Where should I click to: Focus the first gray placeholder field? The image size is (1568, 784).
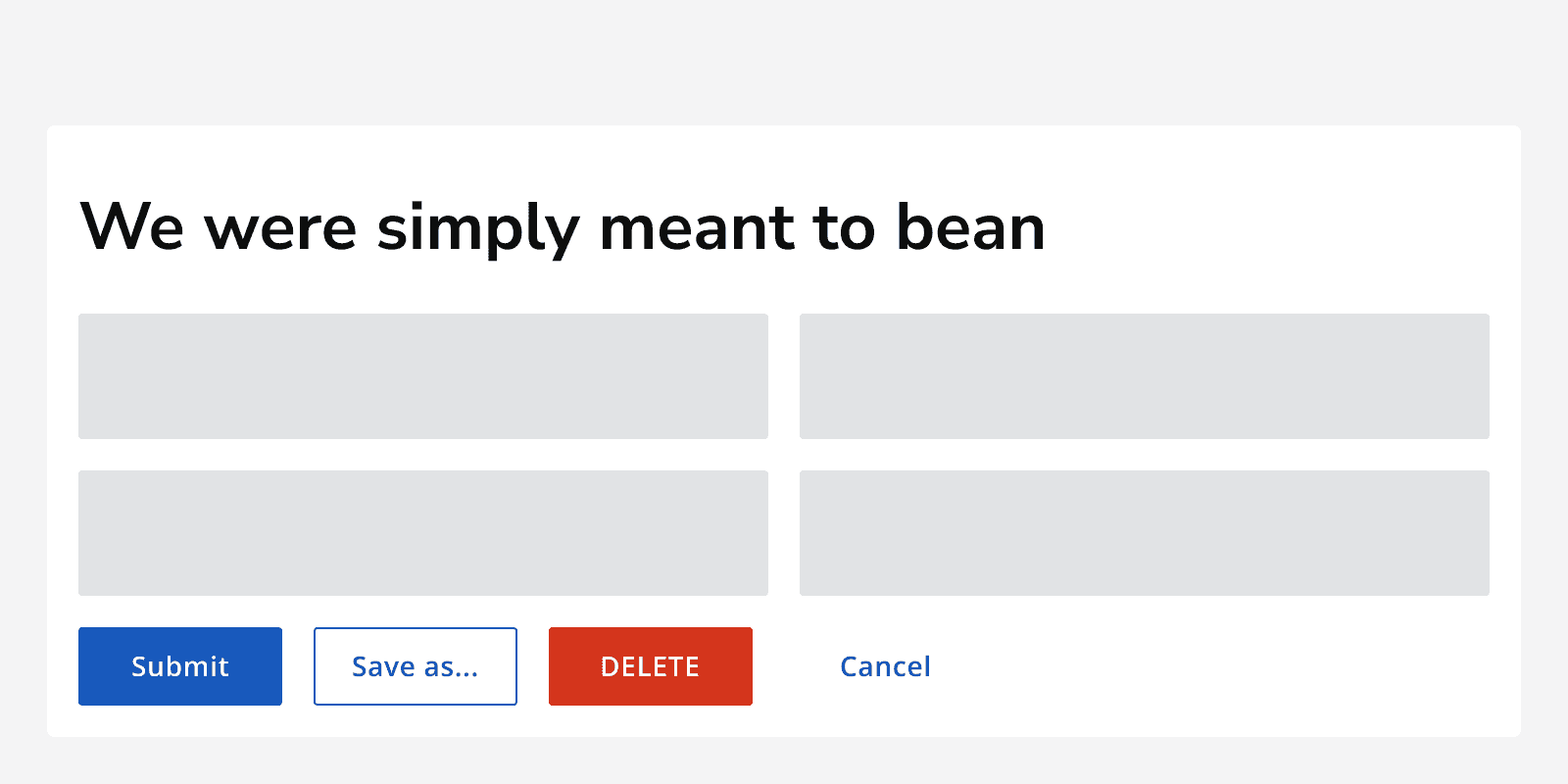422,376
